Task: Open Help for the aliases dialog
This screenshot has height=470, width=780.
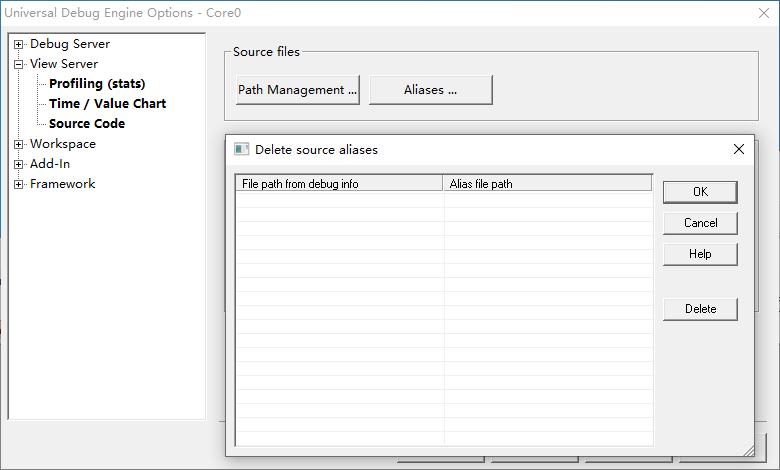Action: tap(700, 254)
